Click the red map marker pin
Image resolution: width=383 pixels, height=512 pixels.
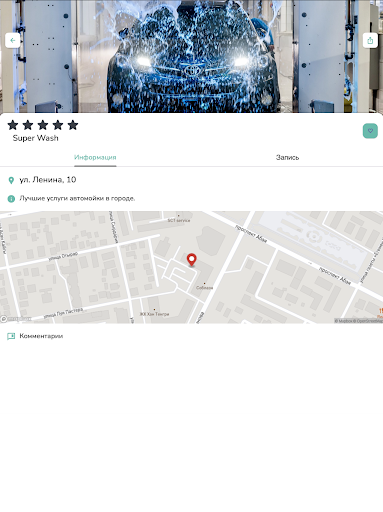(191, 260)
